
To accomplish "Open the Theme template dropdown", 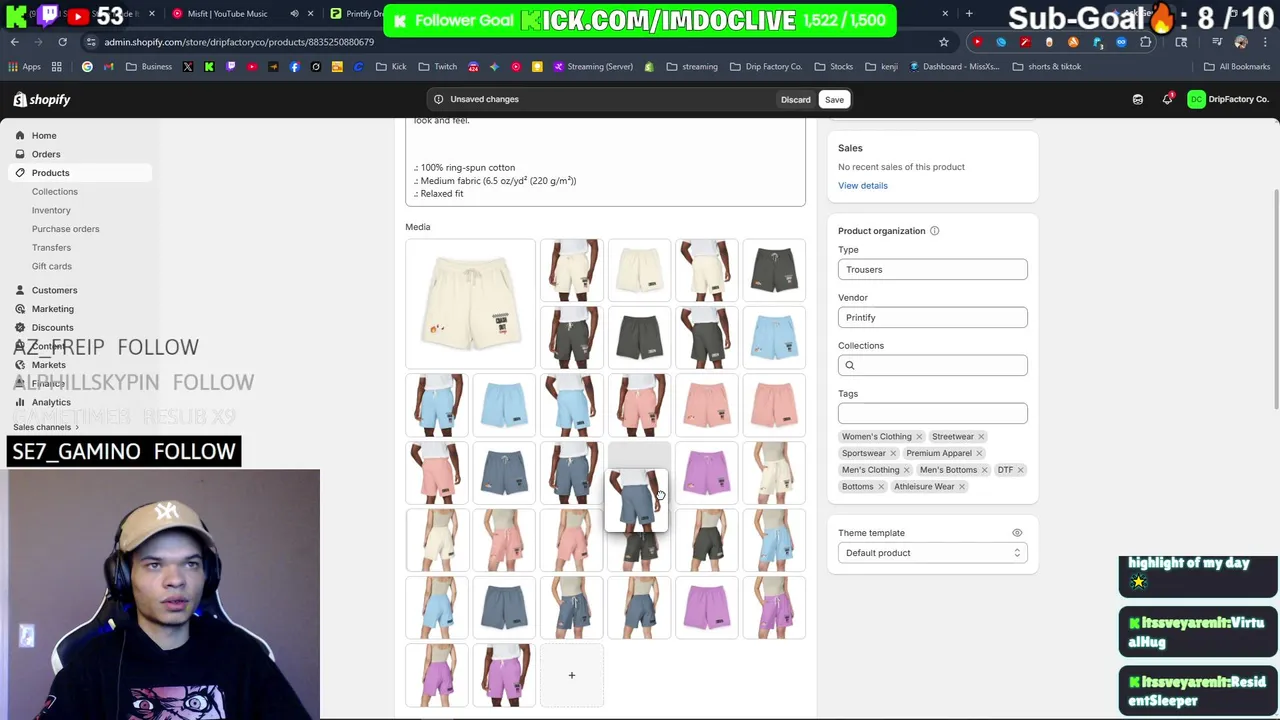I will [932, 553].
